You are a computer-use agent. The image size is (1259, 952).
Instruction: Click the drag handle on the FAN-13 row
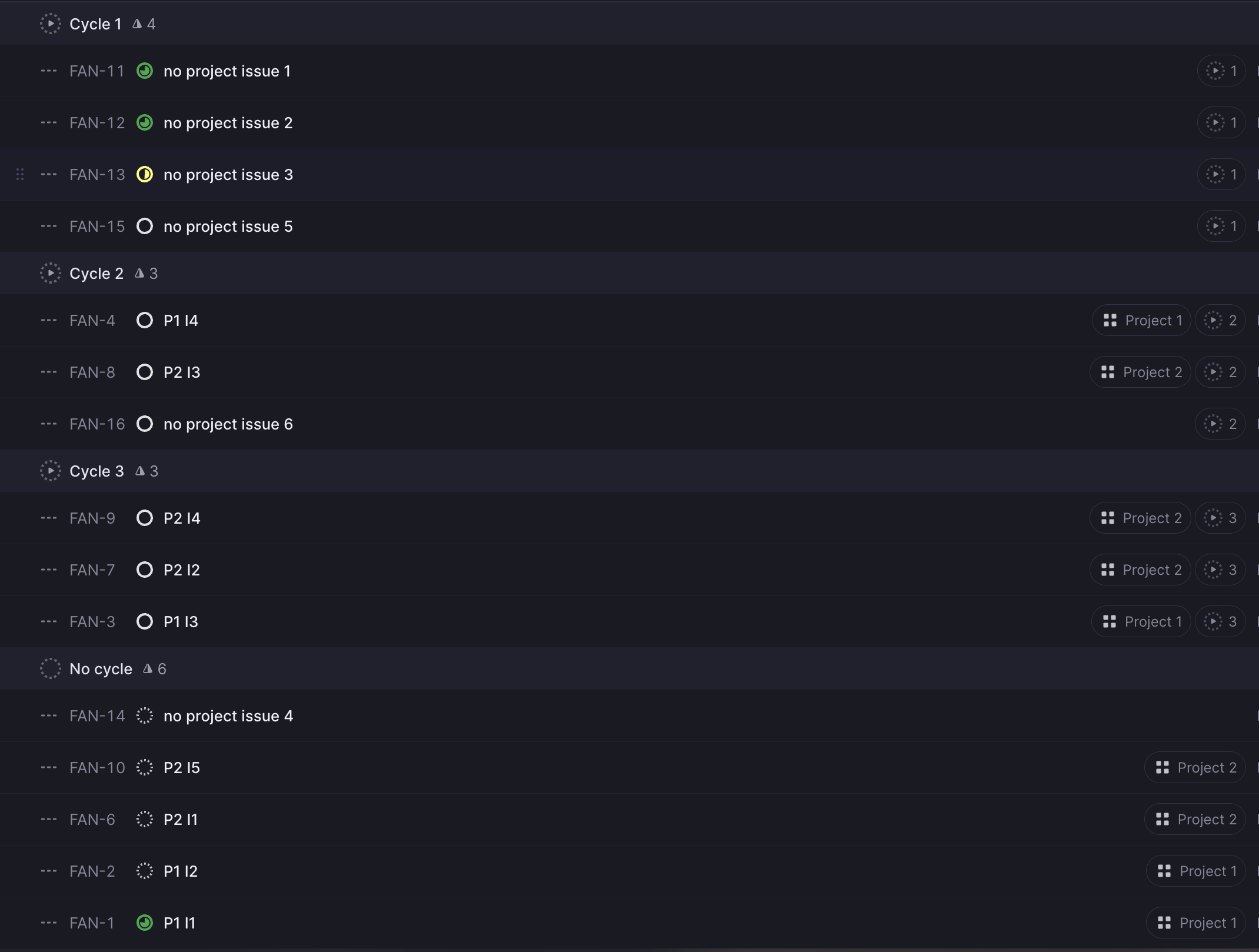(x=20, y=175)
